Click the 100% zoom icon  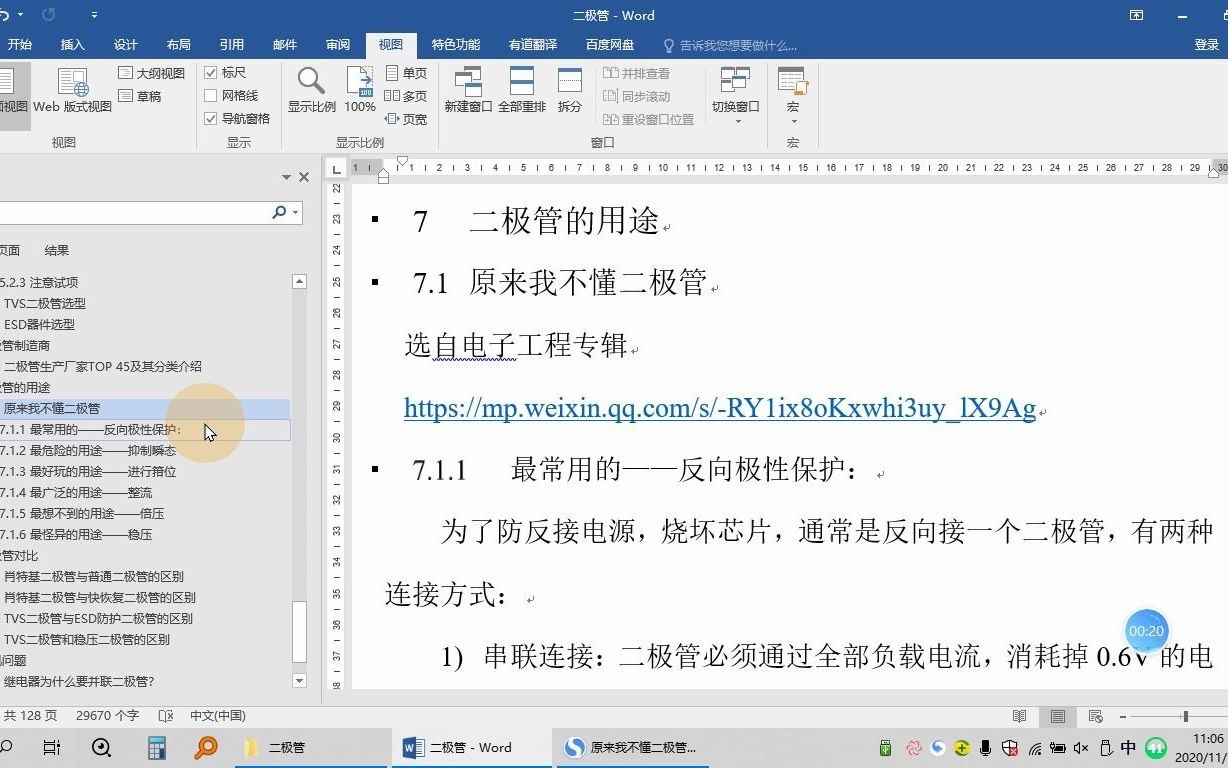click(358, 89)
